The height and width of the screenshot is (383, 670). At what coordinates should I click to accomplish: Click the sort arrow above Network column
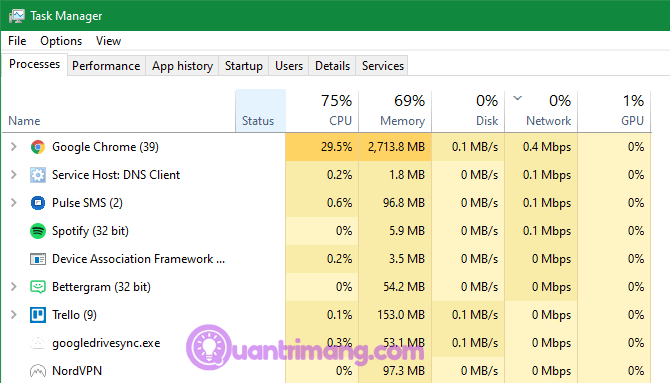[x=517, y=98]
